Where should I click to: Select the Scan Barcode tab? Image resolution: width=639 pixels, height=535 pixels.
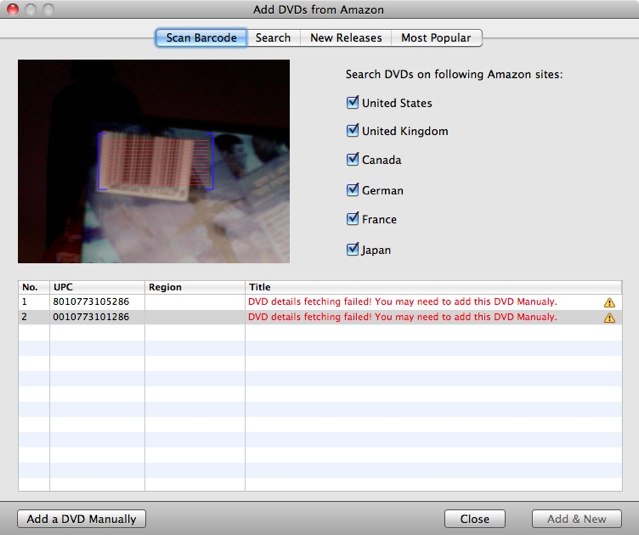click(201, 38)
